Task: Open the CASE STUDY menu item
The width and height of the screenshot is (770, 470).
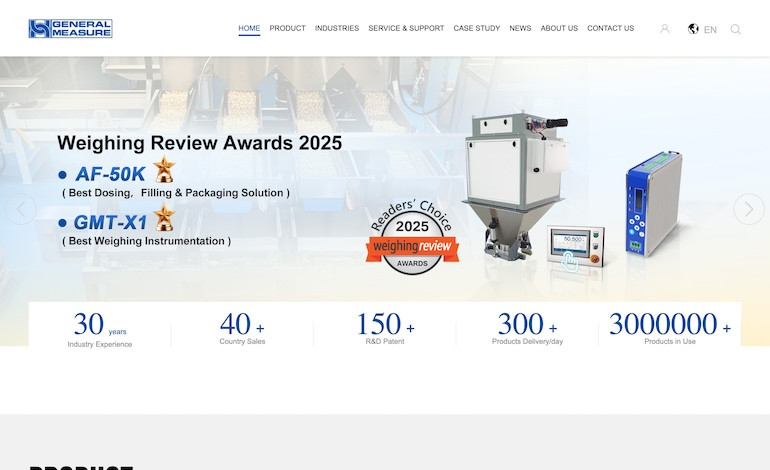Action: tap(477, 28)
